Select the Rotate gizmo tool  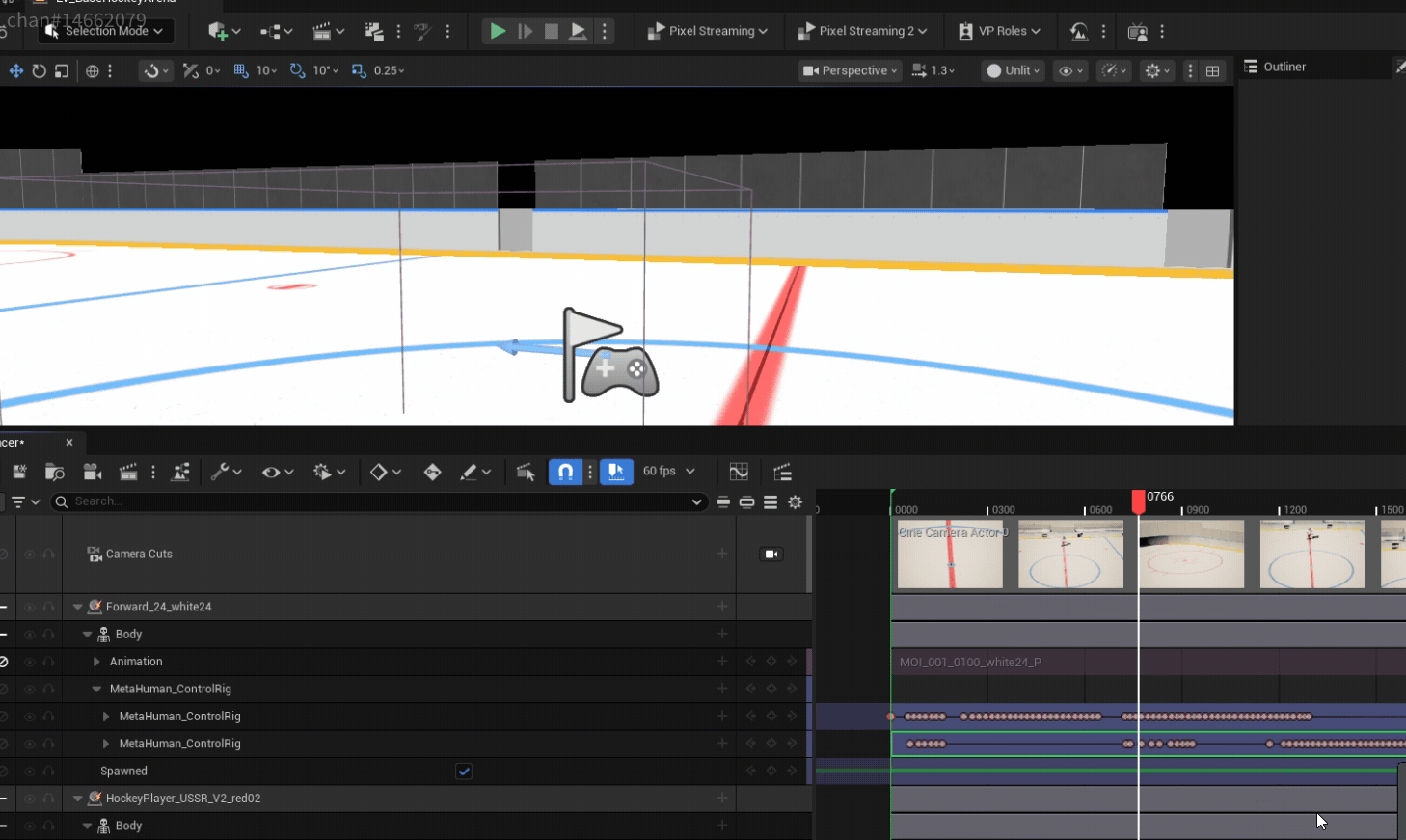[x=39, y=70]
